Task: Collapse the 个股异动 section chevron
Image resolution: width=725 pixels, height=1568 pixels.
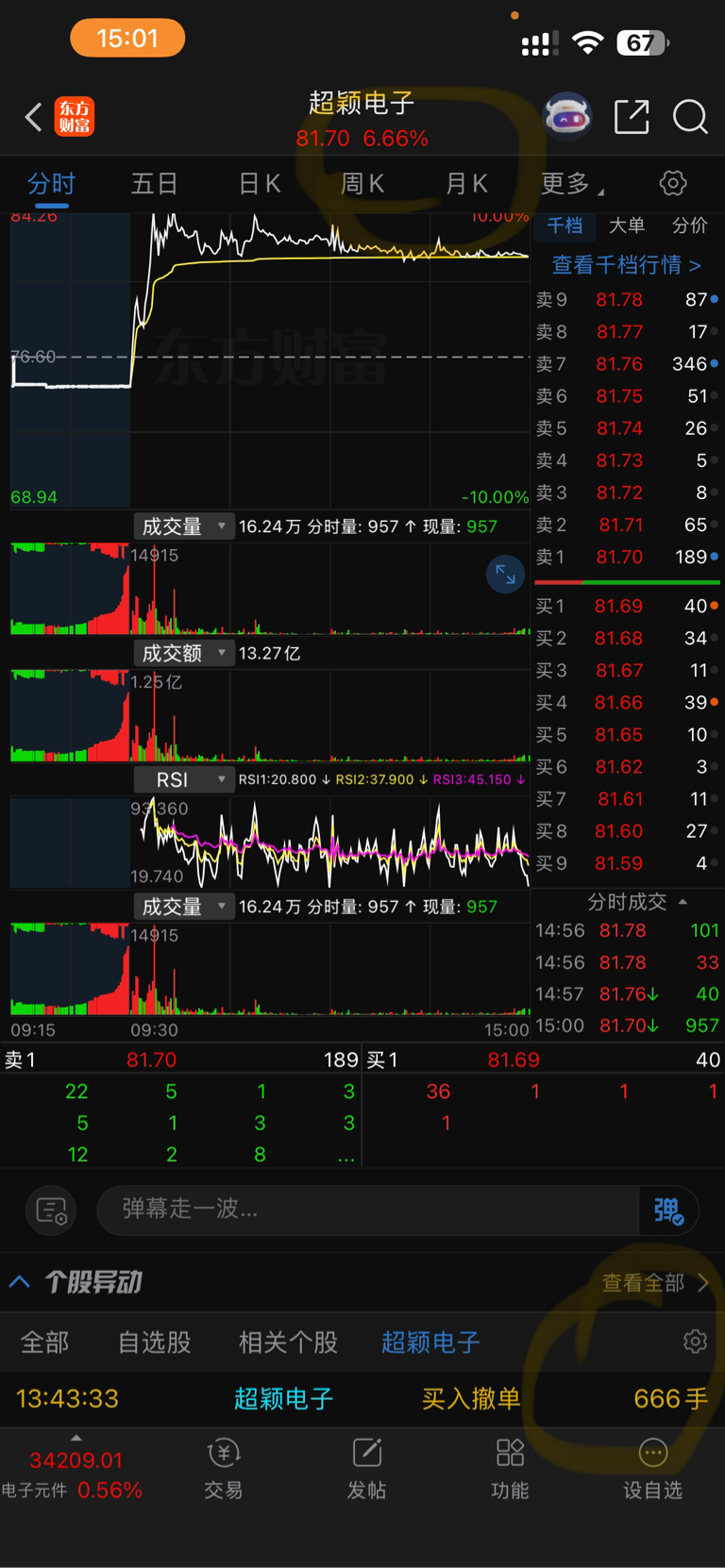Action: [x=19, y=1282]
